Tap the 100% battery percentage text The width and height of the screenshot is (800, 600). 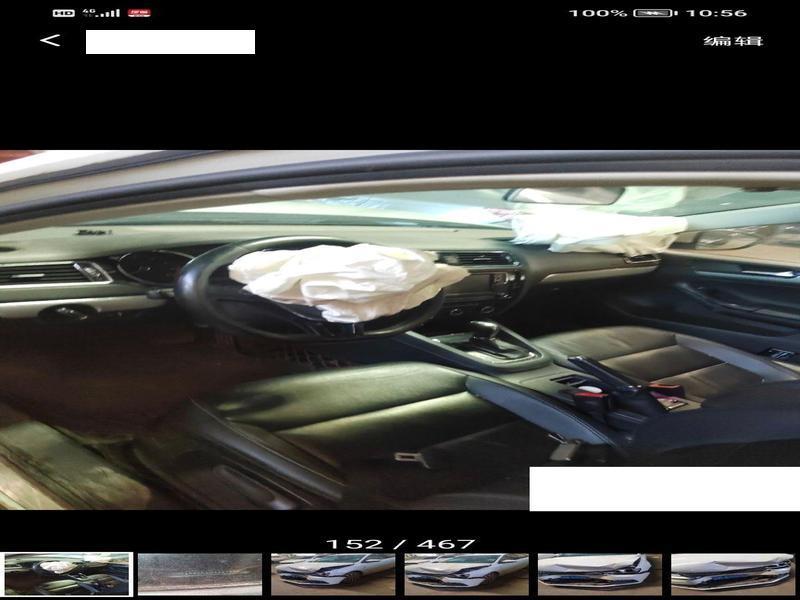pos(598,13)
